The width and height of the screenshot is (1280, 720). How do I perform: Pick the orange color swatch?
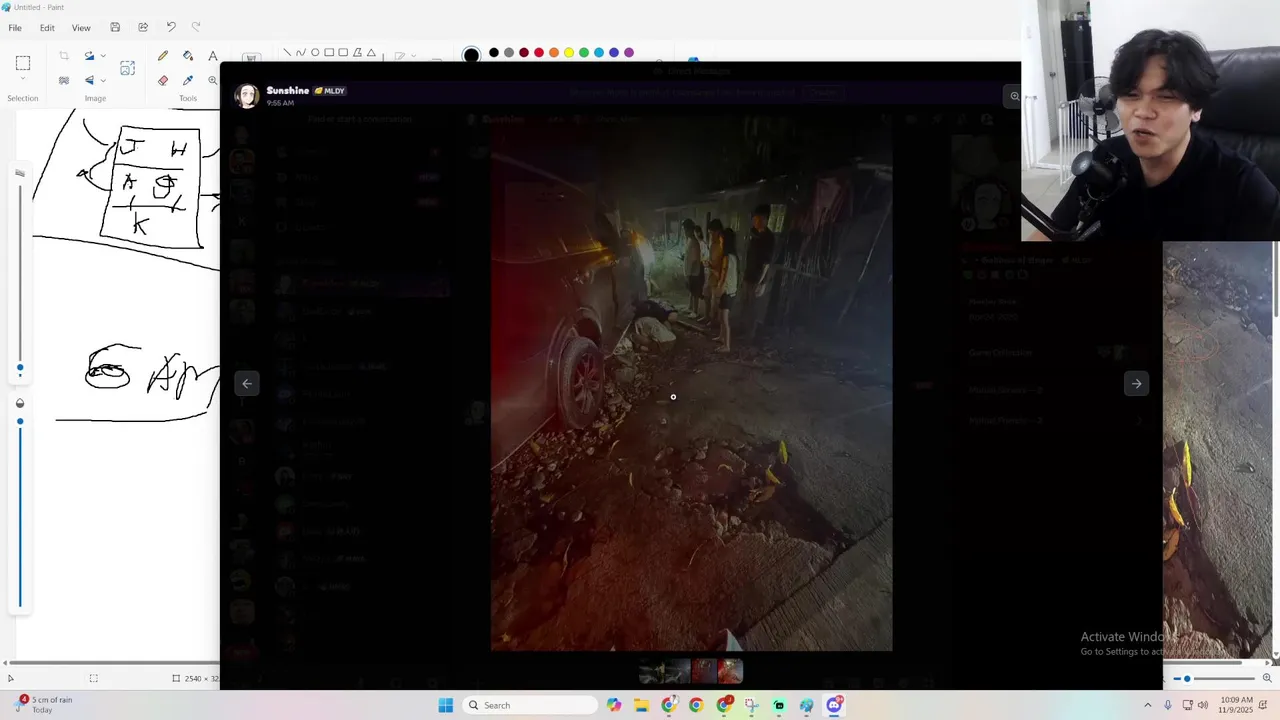pyautogui.click(x=554, y=53)
